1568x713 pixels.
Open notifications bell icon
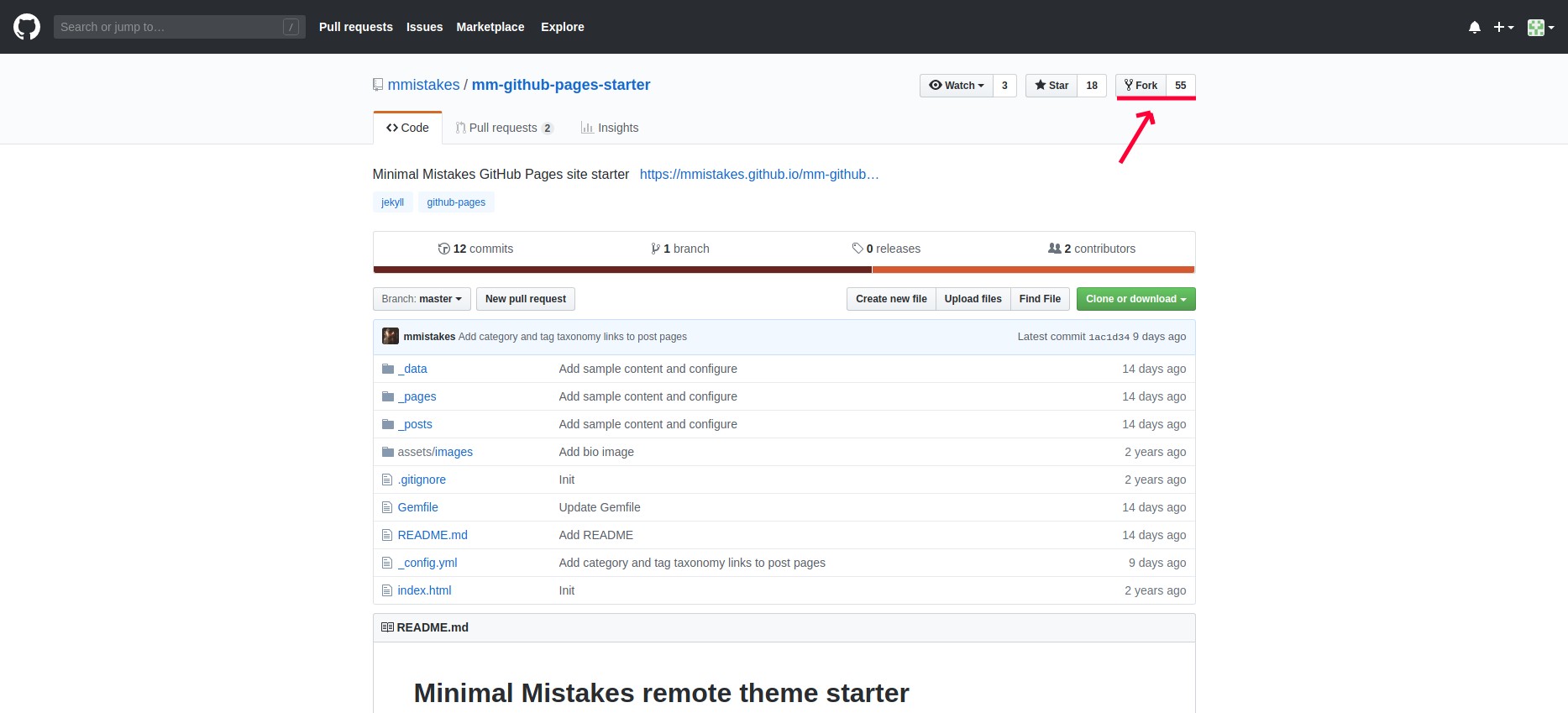click(1474, 27)
